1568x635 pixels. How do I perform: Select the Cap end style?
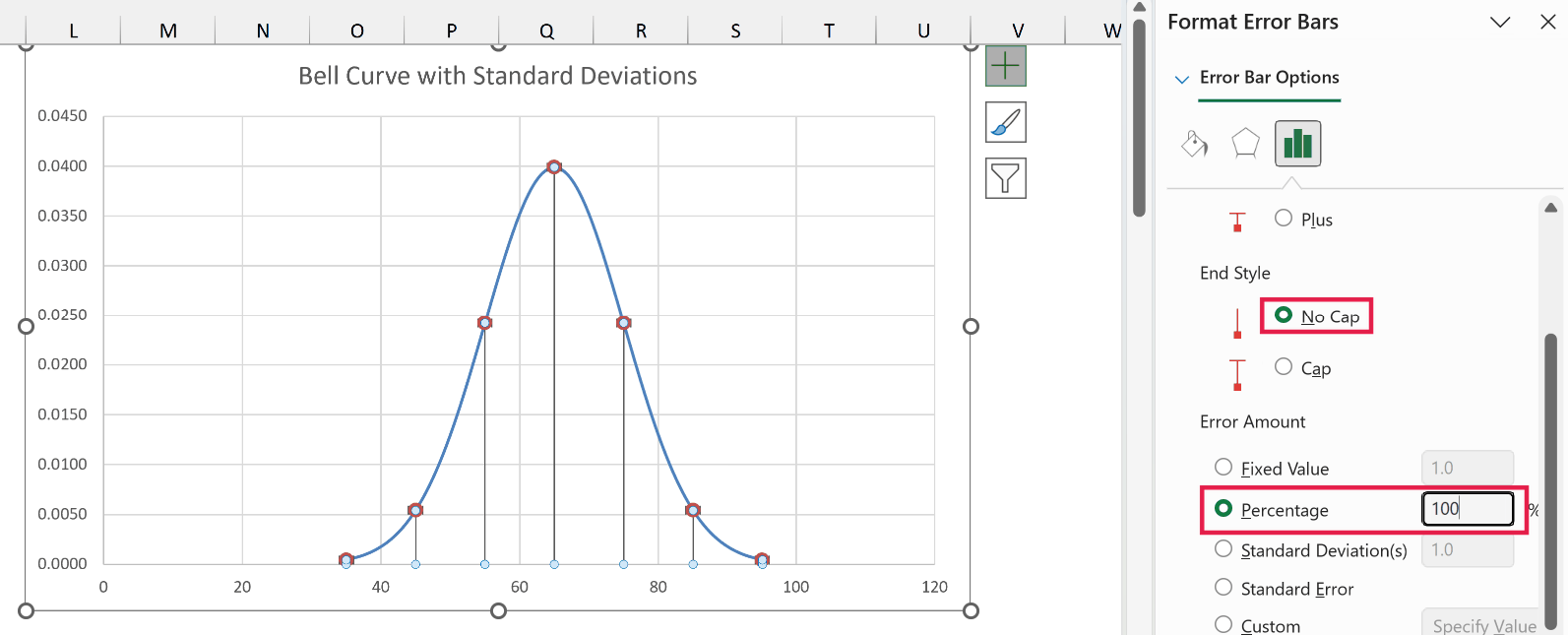coord(1284,366)
